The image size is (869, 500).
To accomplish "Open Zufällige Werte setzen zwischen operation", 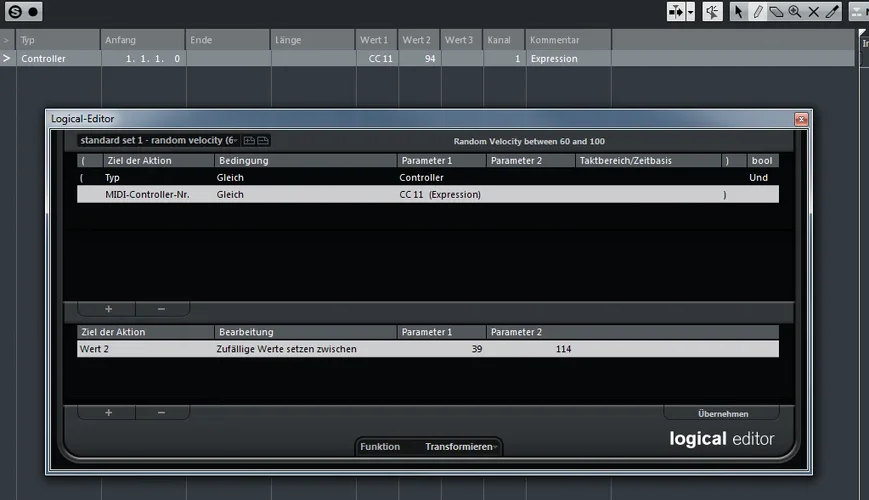I will 286,349.
